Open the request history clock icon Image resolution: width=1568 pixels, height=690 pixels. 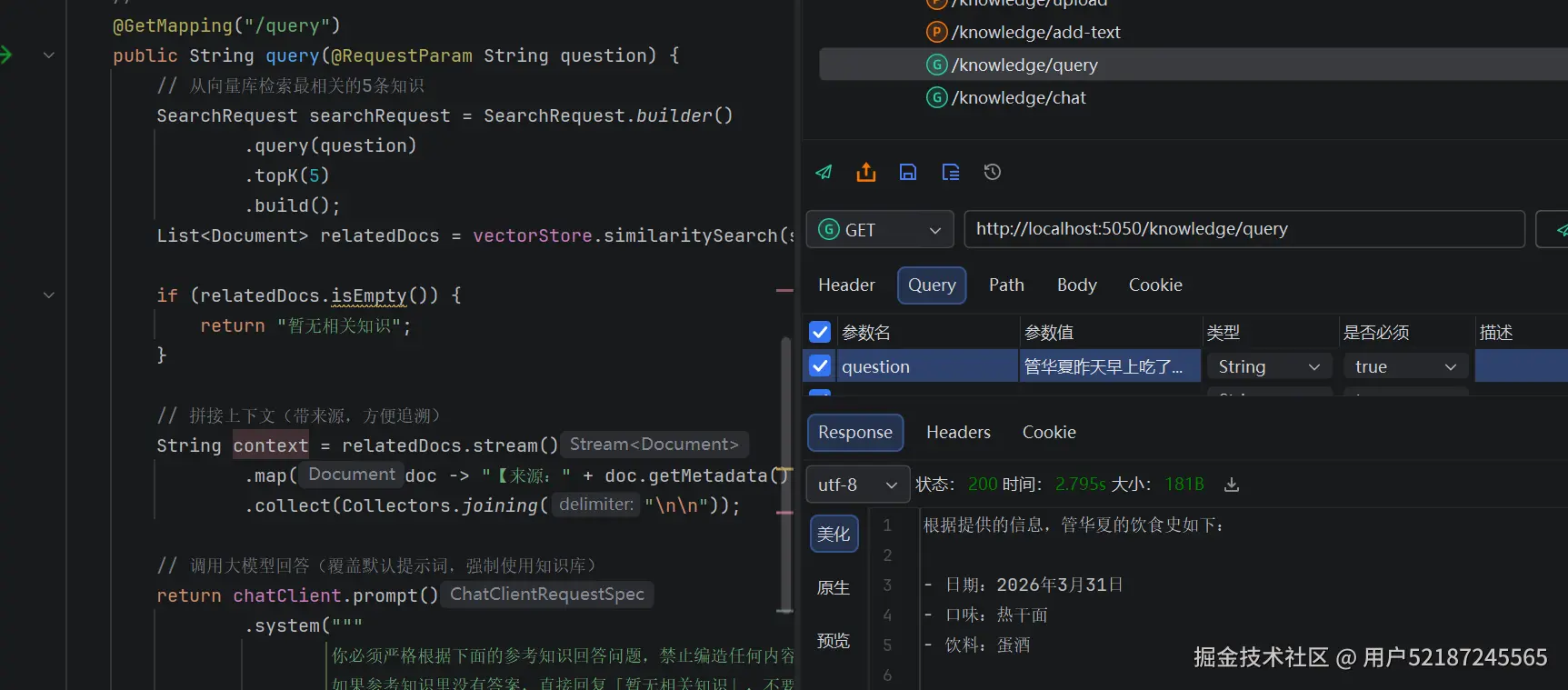(993, 172)
